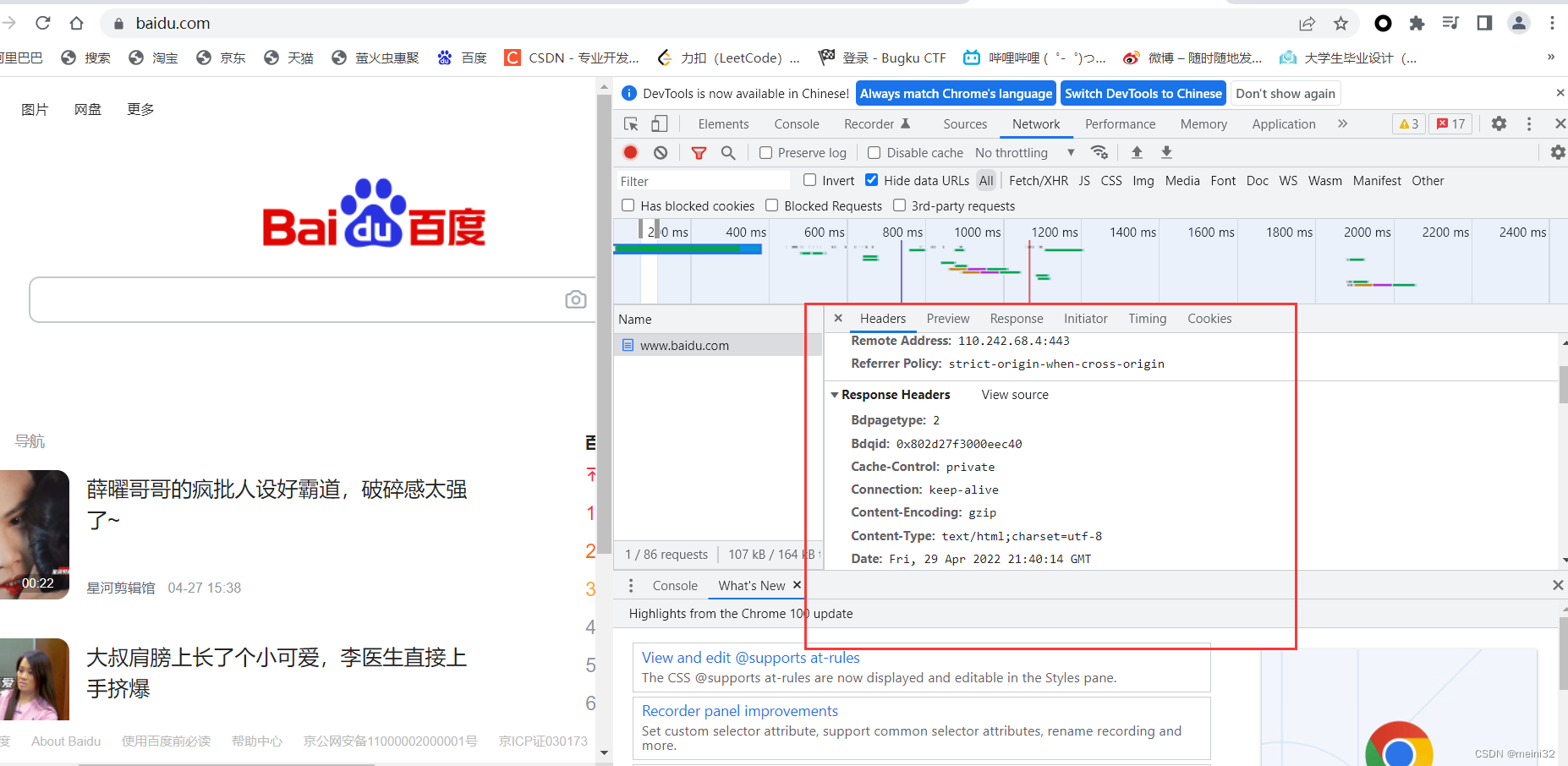Check Has blocked cookies

click(628, 205)
